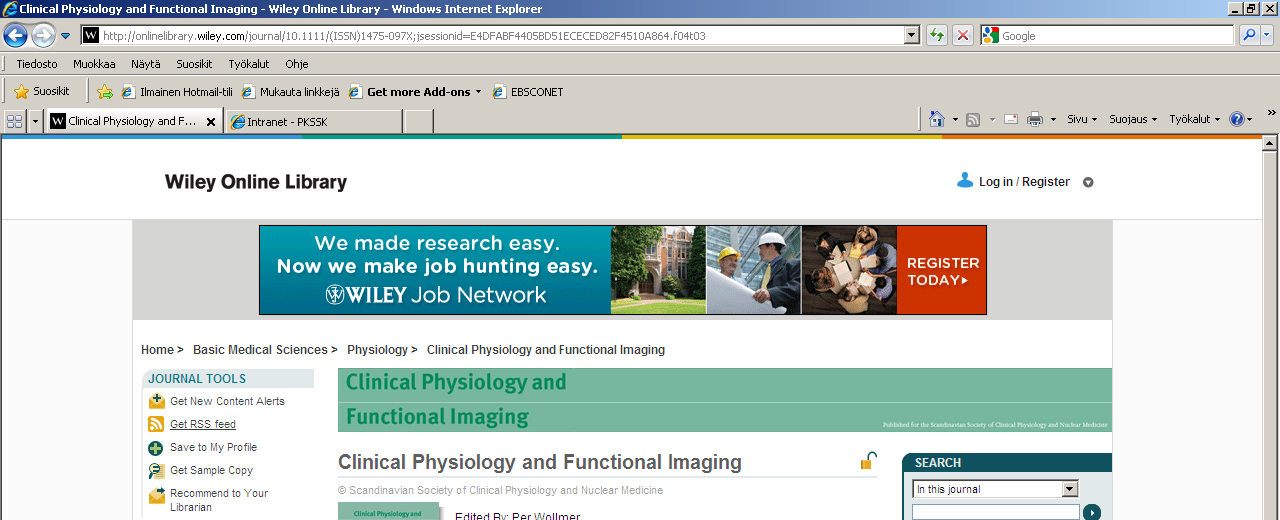Click Save to My Profile link

(x=213, y=447)
